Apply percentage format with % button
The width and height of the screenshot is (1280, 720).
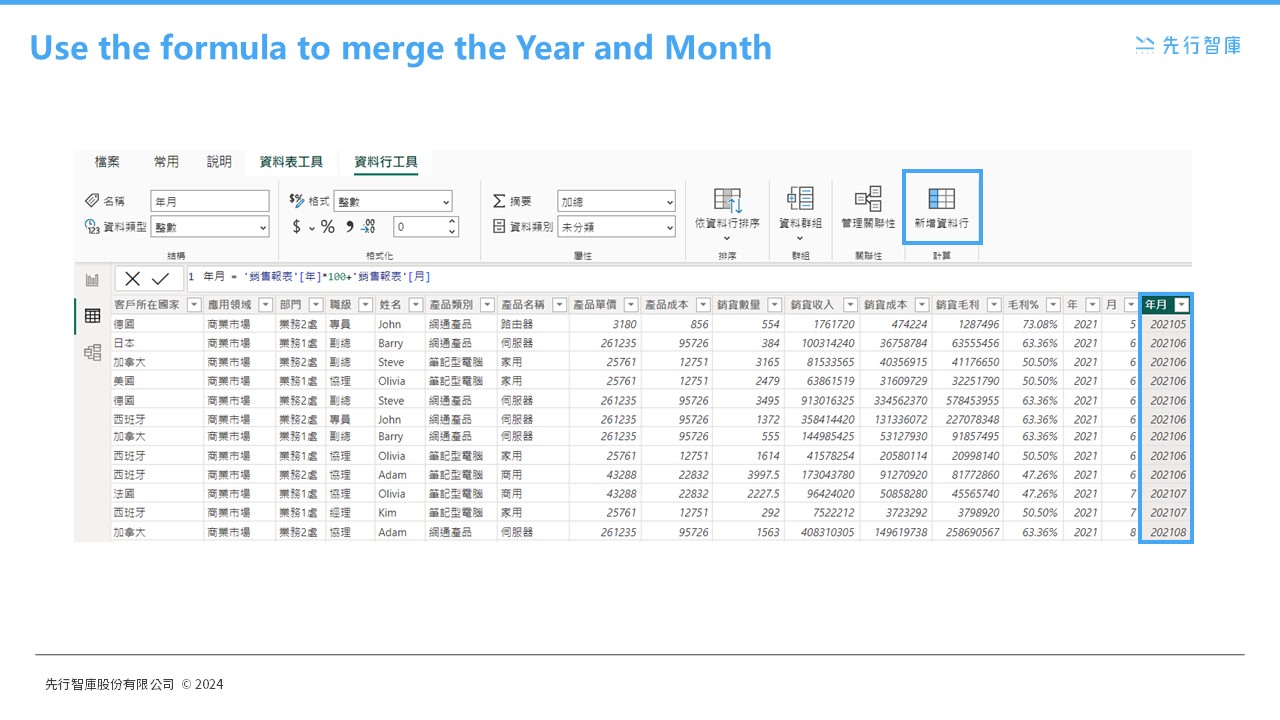327,227
